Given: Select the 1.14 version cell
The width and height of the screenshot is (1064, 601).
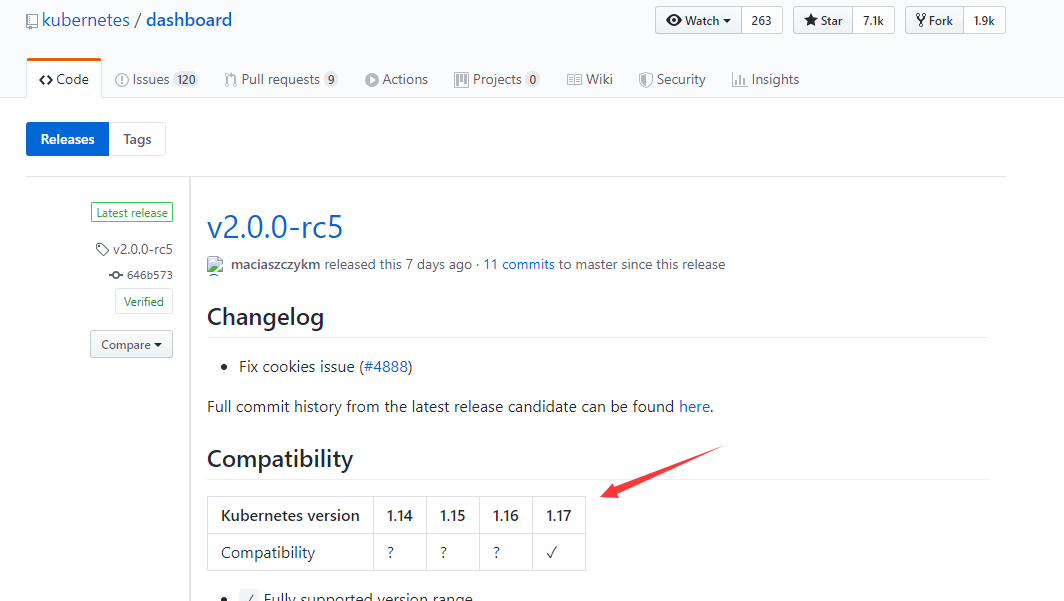Looking at the screenshot, I should click(x=400, y=516).
